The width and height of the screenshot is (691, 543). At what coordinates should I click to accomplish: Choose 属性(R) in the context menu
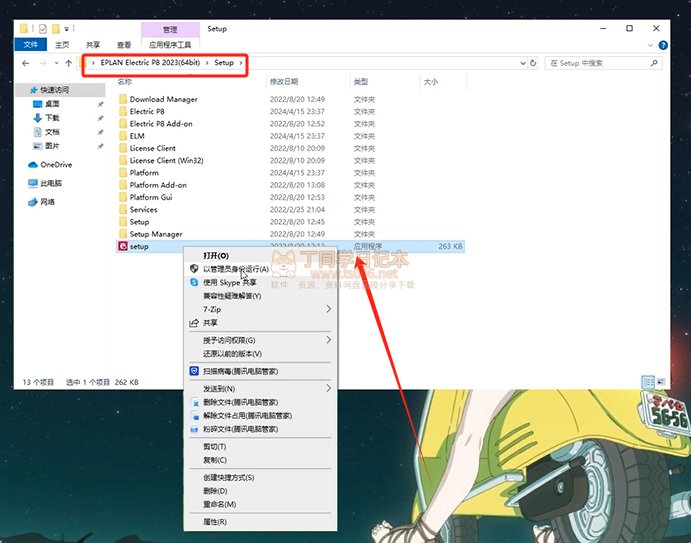[260, 521]
